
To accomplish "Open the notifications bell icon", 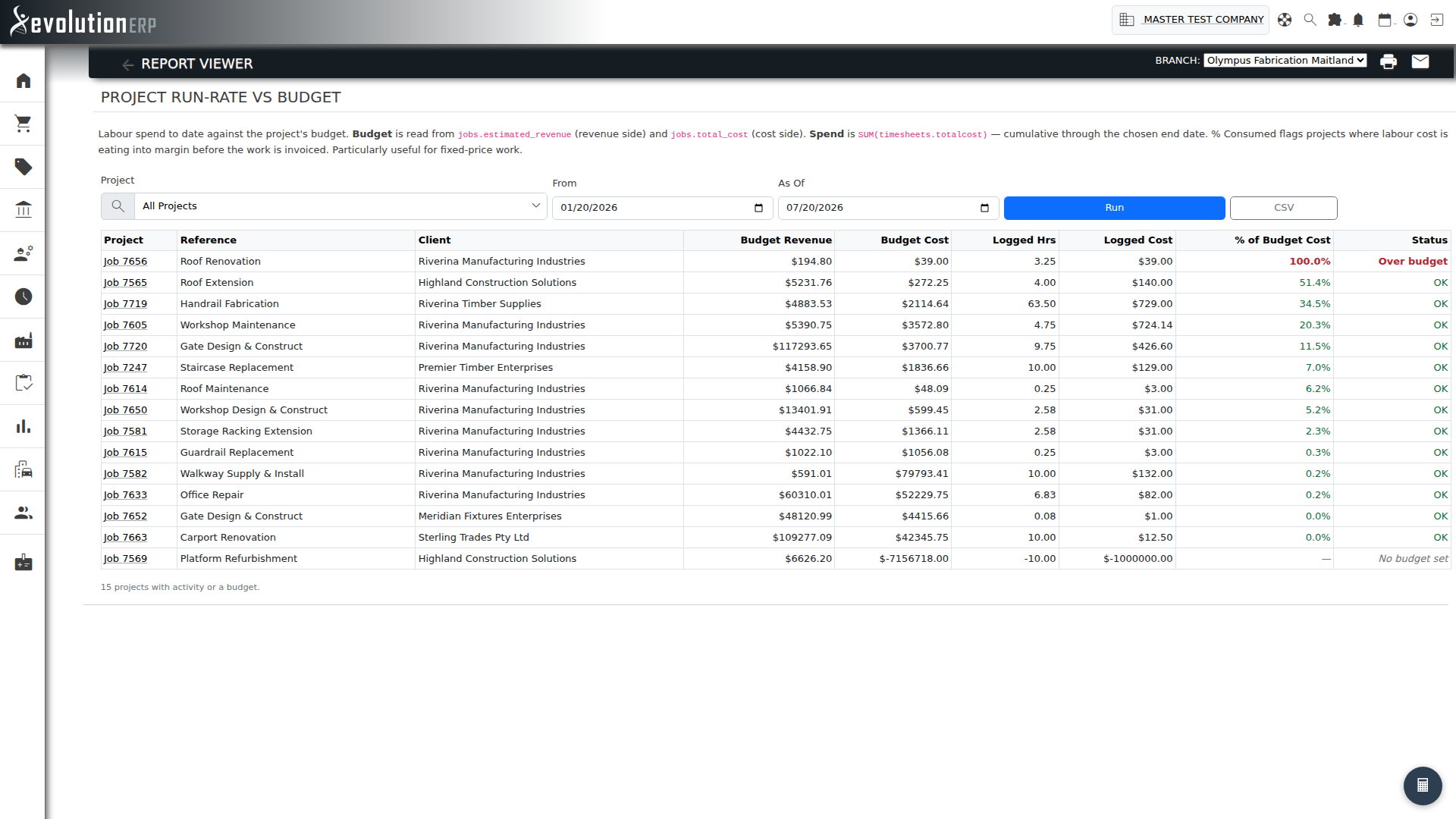I will pos(1358,20).
